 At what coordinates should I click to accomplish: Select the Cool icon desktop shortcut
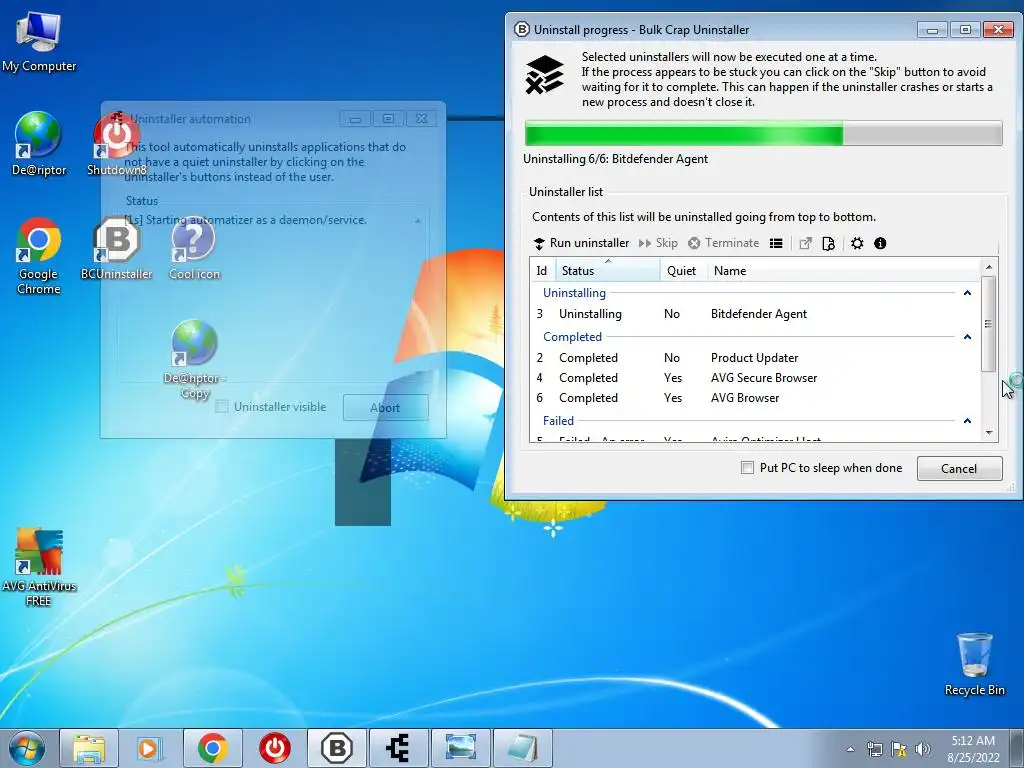(x=194, y=248)
